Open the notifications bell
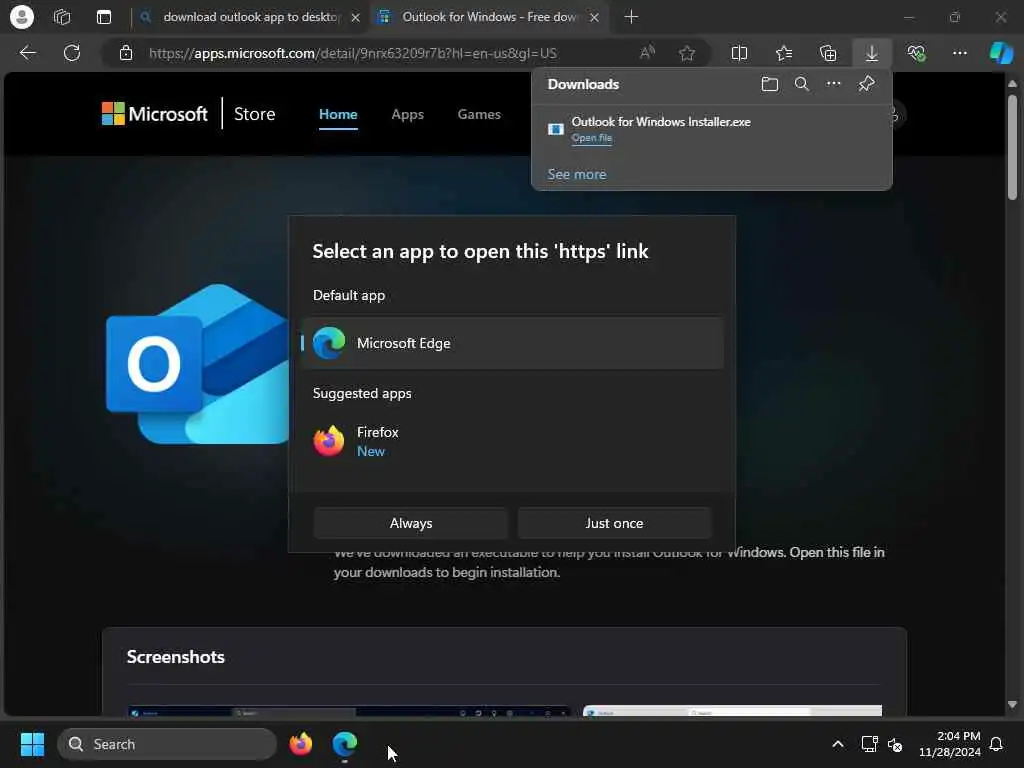Viewport: 1024px width, 768px height. (x=996, y=744)
